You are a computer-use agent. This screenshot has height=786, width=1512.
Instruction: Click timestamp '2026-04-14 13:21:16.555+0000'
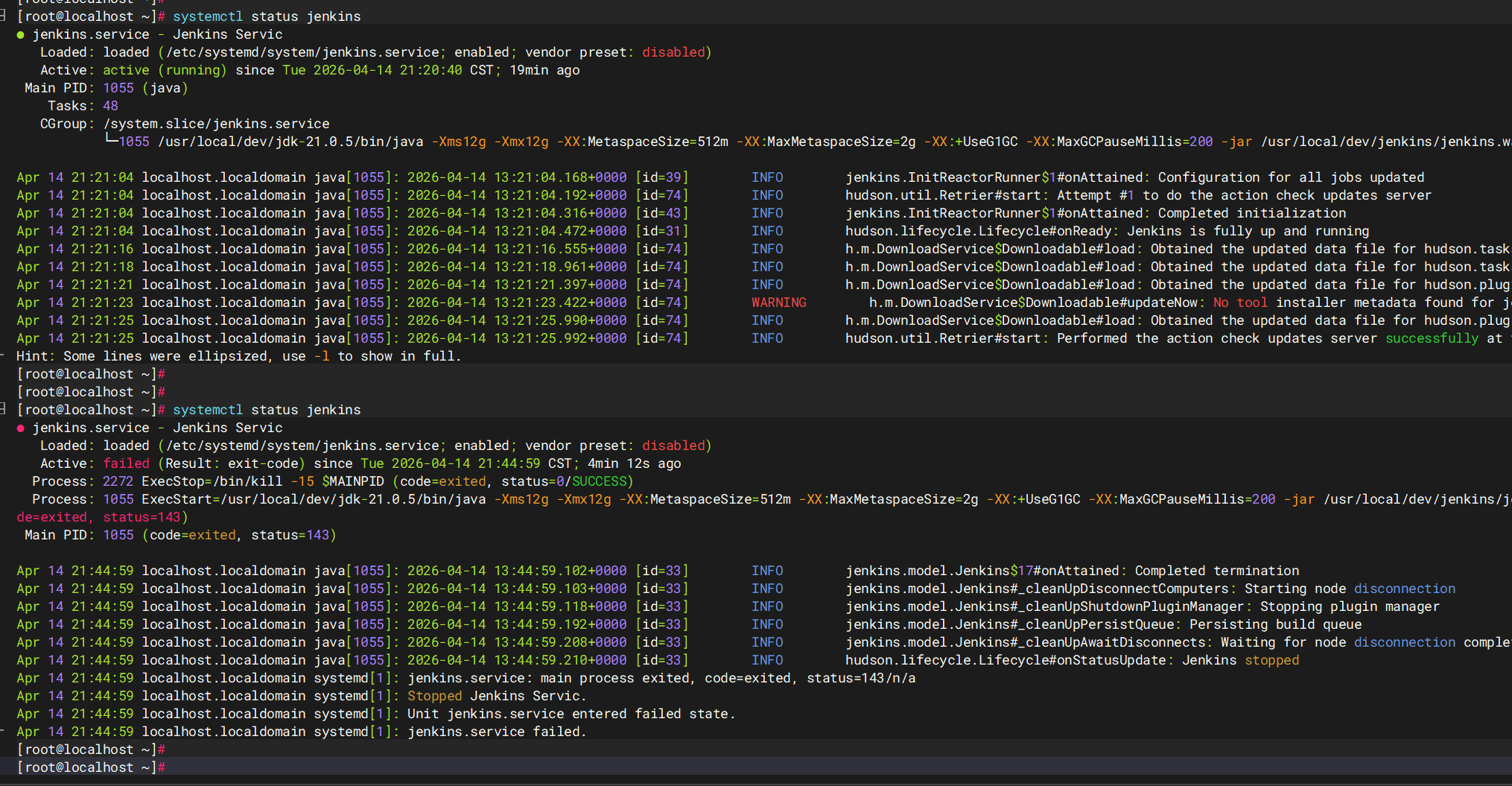pyautogui.click(x=517, y=249)
